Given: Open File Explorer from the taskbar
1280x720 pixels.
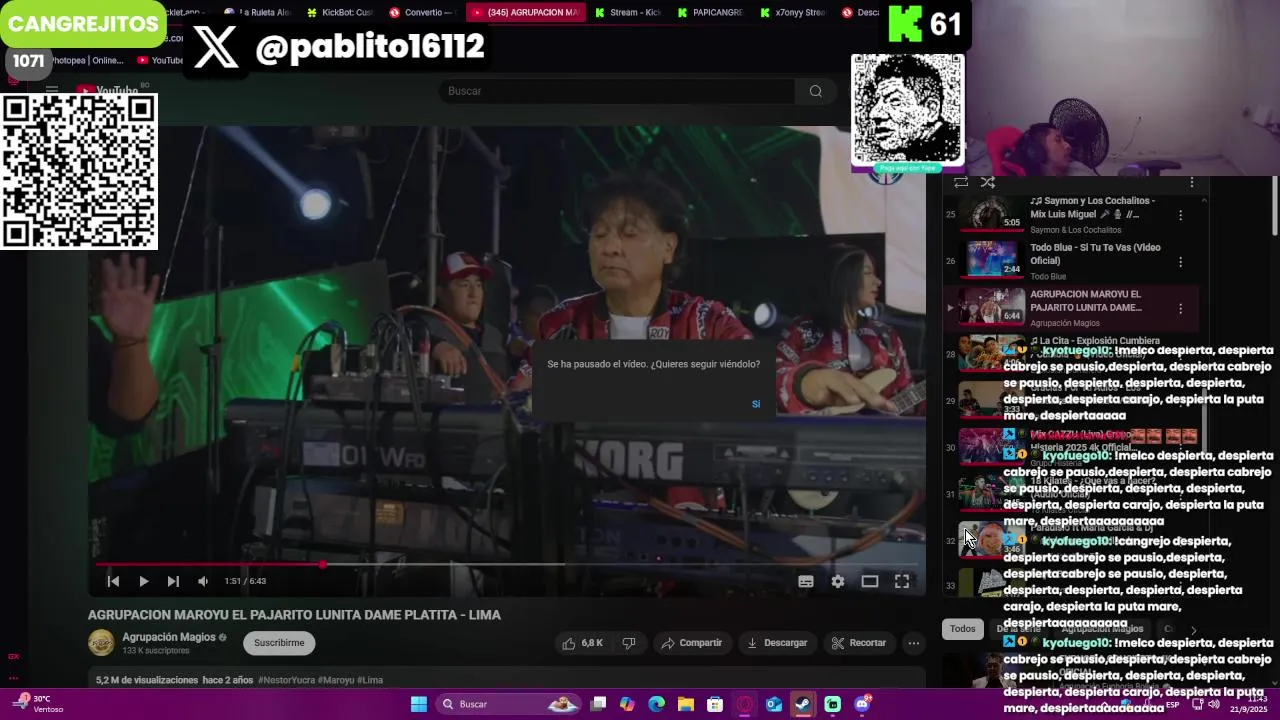Looking at the screenshot, I should click(686, 704).
